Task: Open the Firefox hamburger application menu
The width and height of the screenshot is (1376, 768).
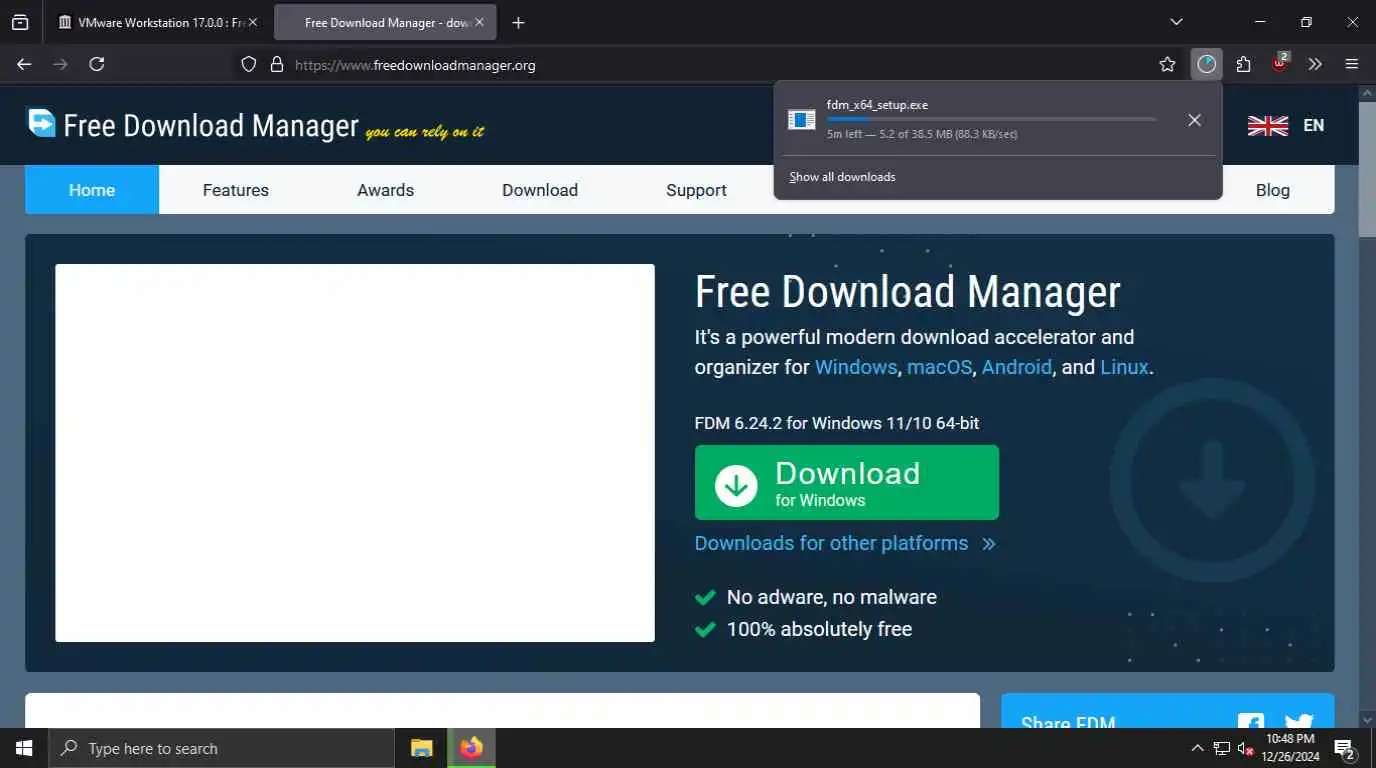Action: click(1352, 64)
